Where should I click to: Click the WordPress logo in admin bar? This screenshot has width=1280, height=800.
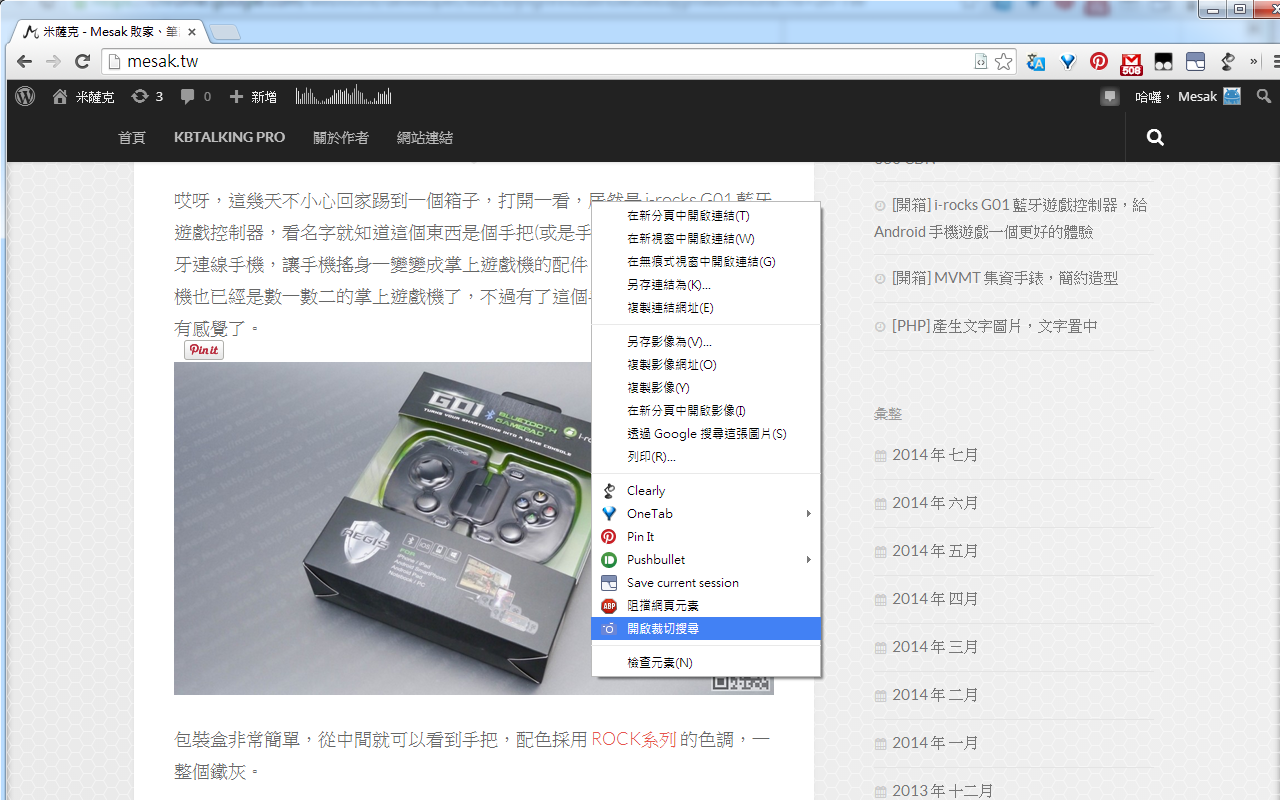tap(25, 97)
